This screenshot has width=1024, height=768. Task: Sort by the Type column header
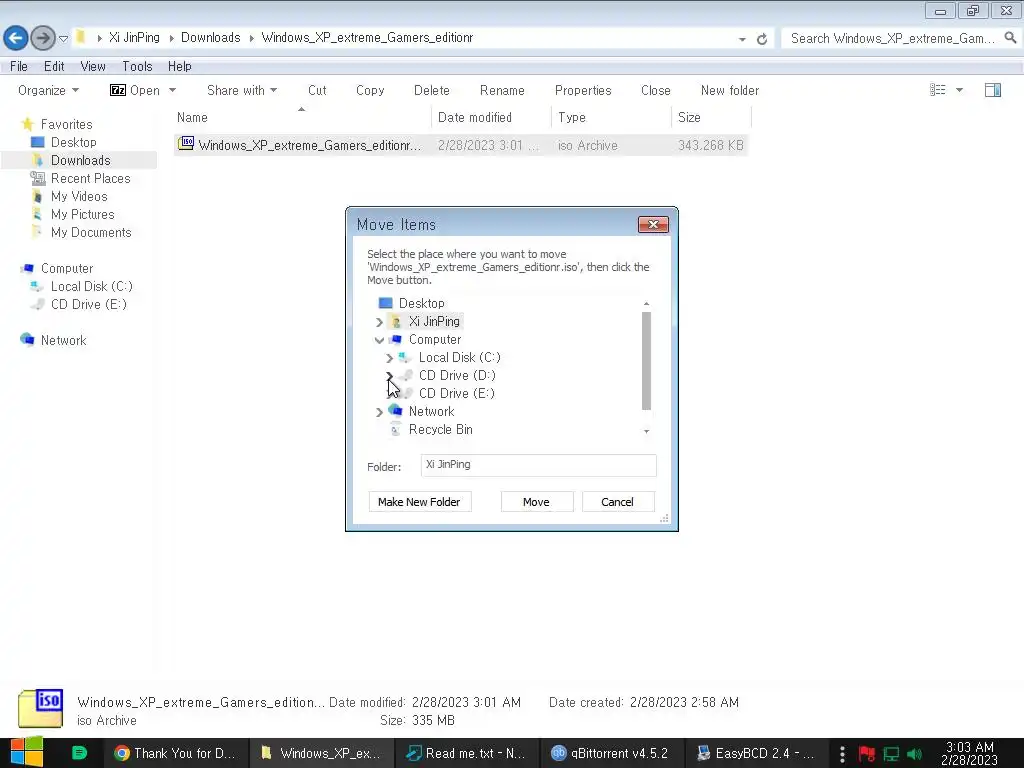pyautogui.click(x=611, y=118)
